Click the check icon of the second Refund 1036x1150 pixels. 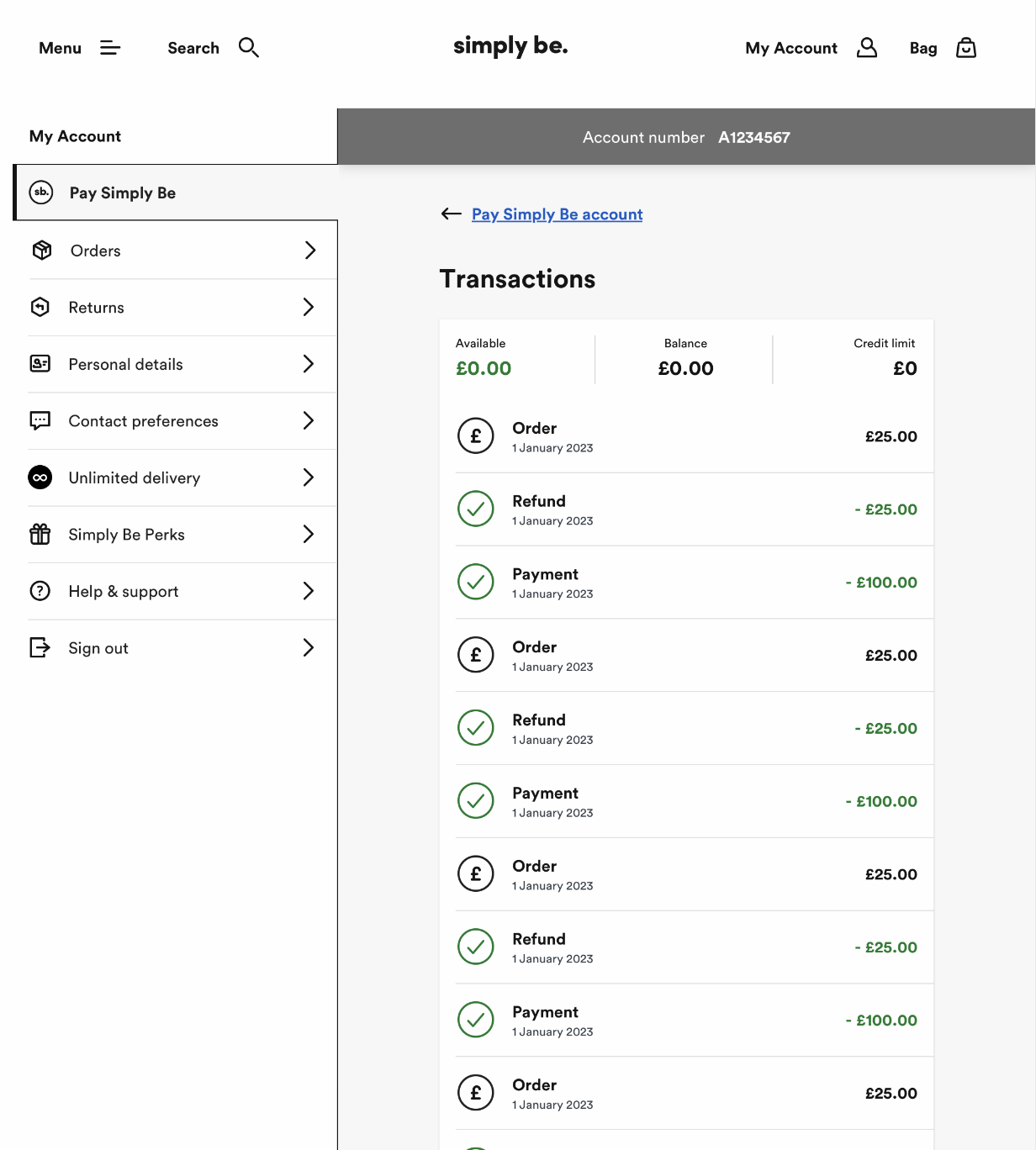(x=476, y=728)
